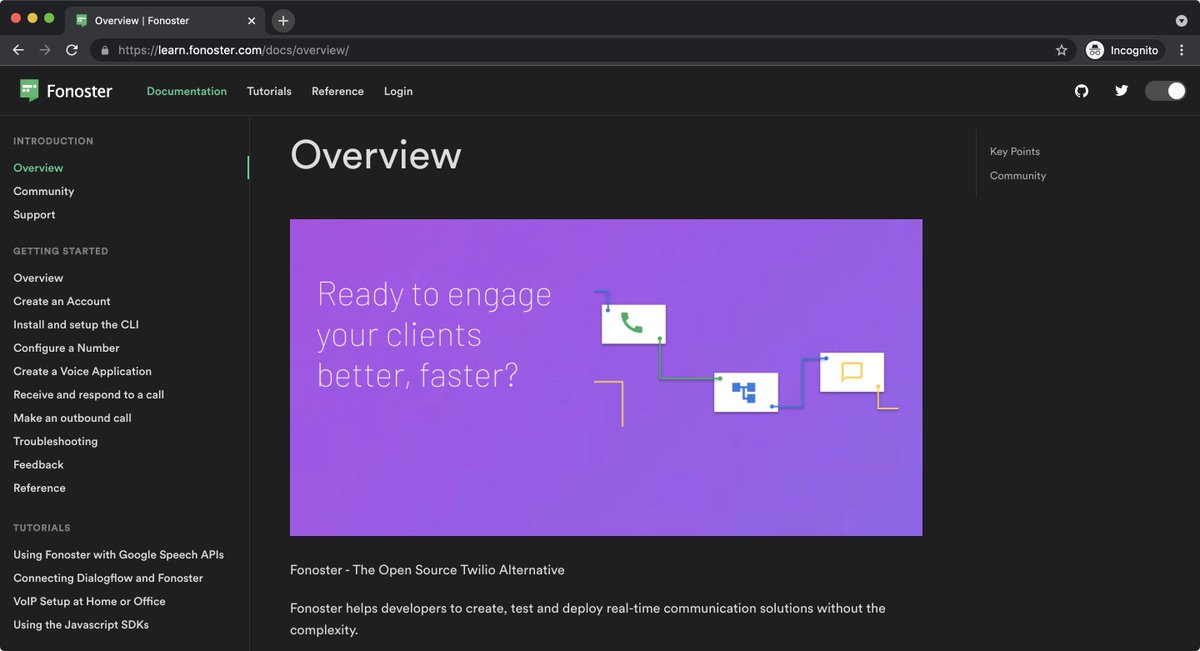Open Make an outbound call page

coord(72,418)
